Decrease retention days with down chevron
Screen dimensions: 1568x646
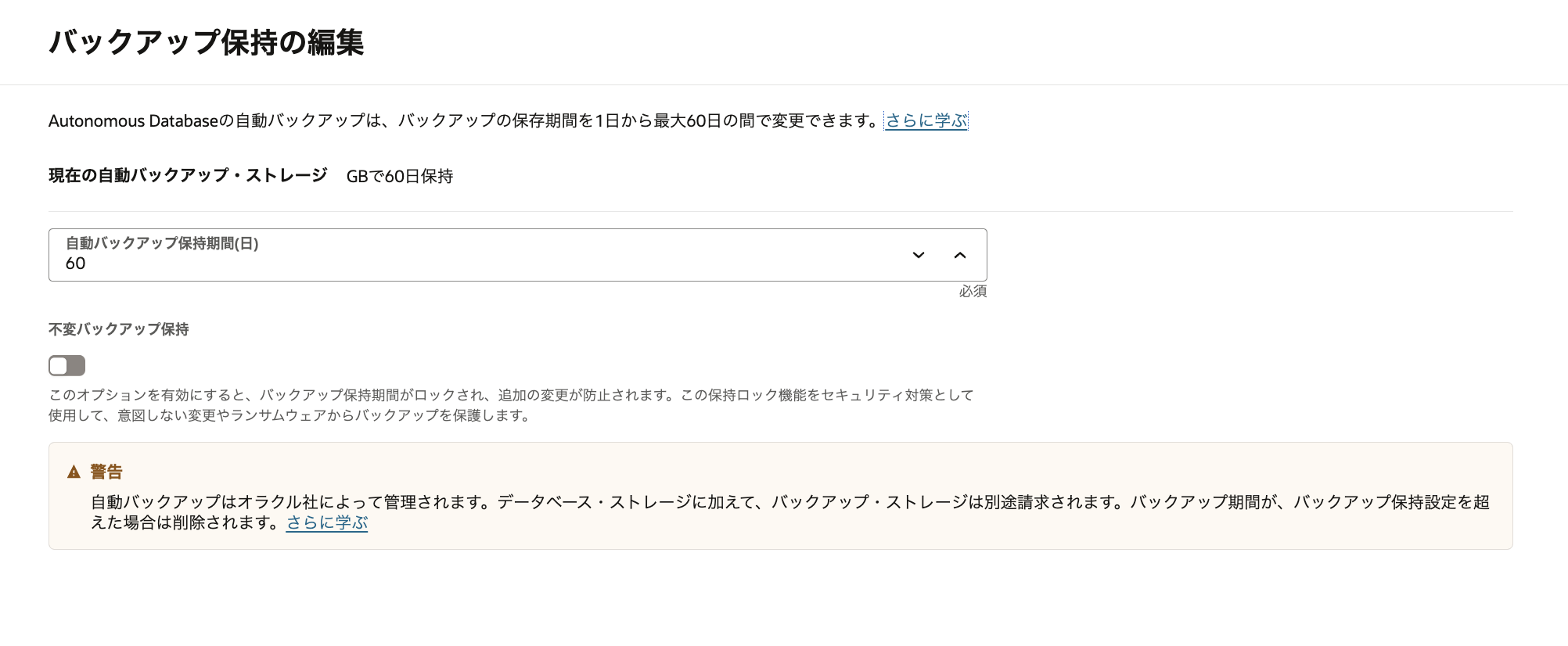(x=919, y=255)
